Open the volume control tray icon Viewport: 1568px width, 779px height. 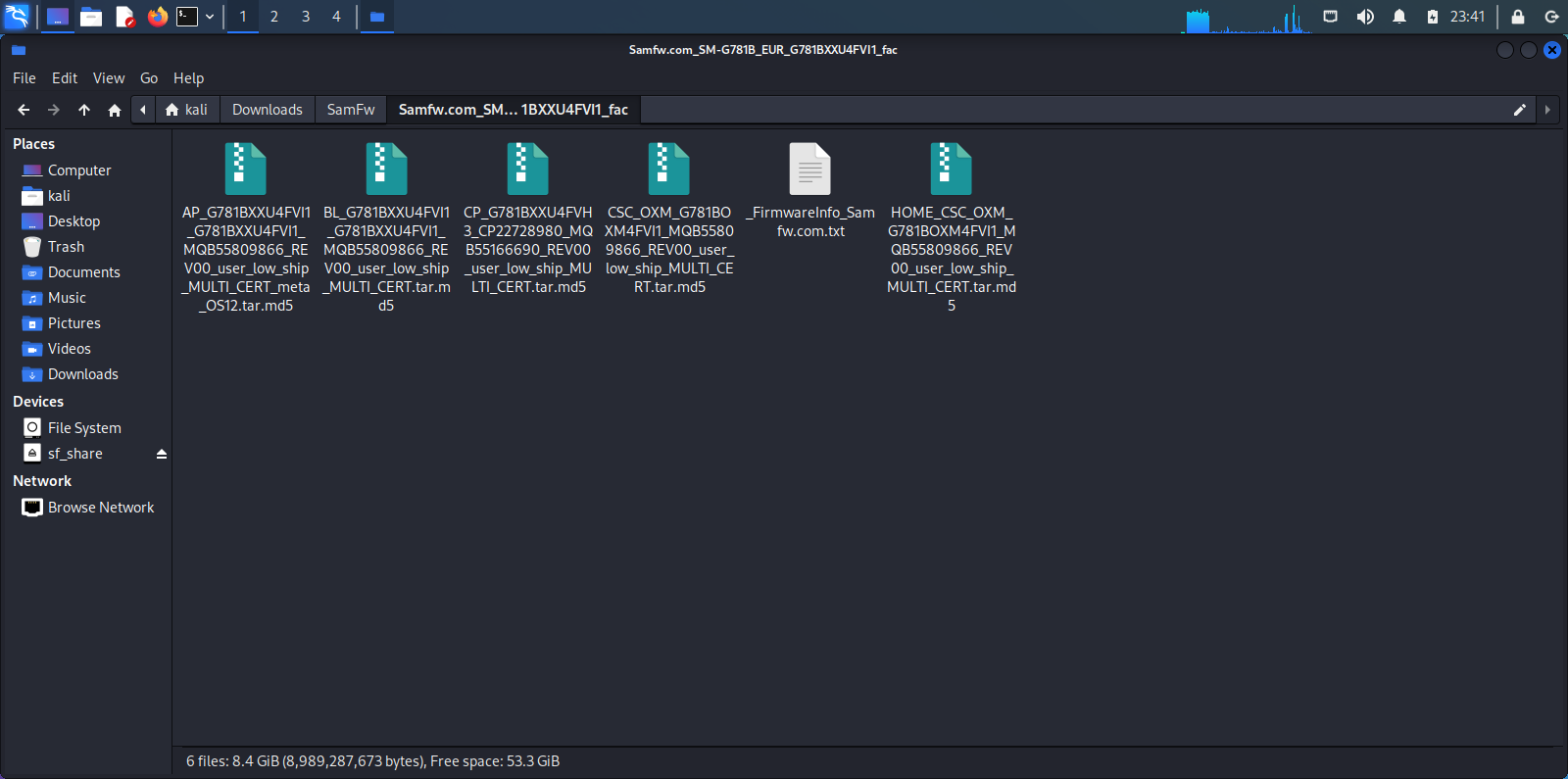[1365, 17]
